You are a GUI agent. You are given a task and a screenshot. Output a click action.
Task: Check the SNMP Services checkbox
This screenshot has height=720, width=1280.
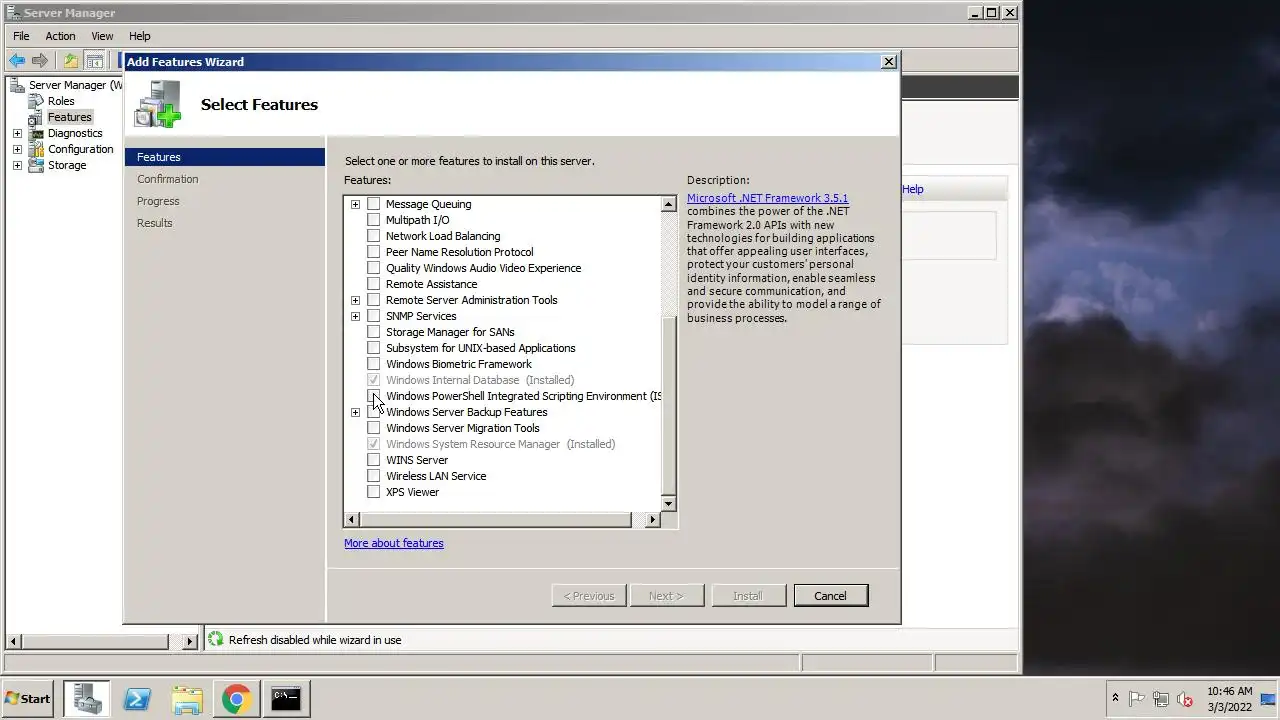point(374,316)
